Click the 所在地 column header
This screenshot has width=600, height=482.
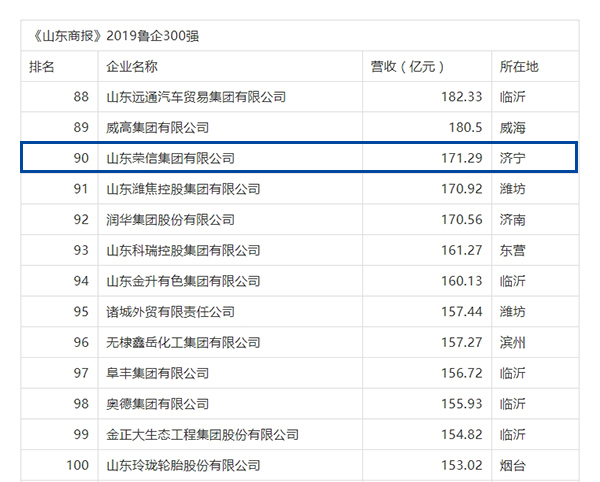518,66
